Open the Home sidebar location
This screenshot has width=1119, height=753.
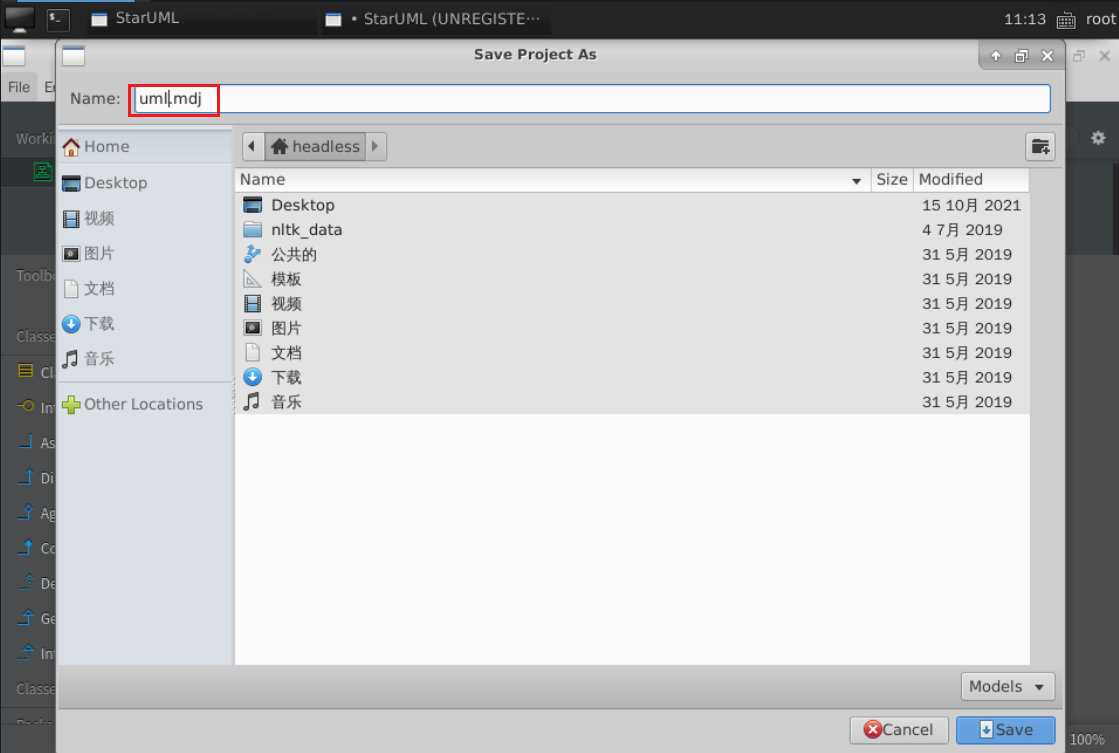coord(145,146)
